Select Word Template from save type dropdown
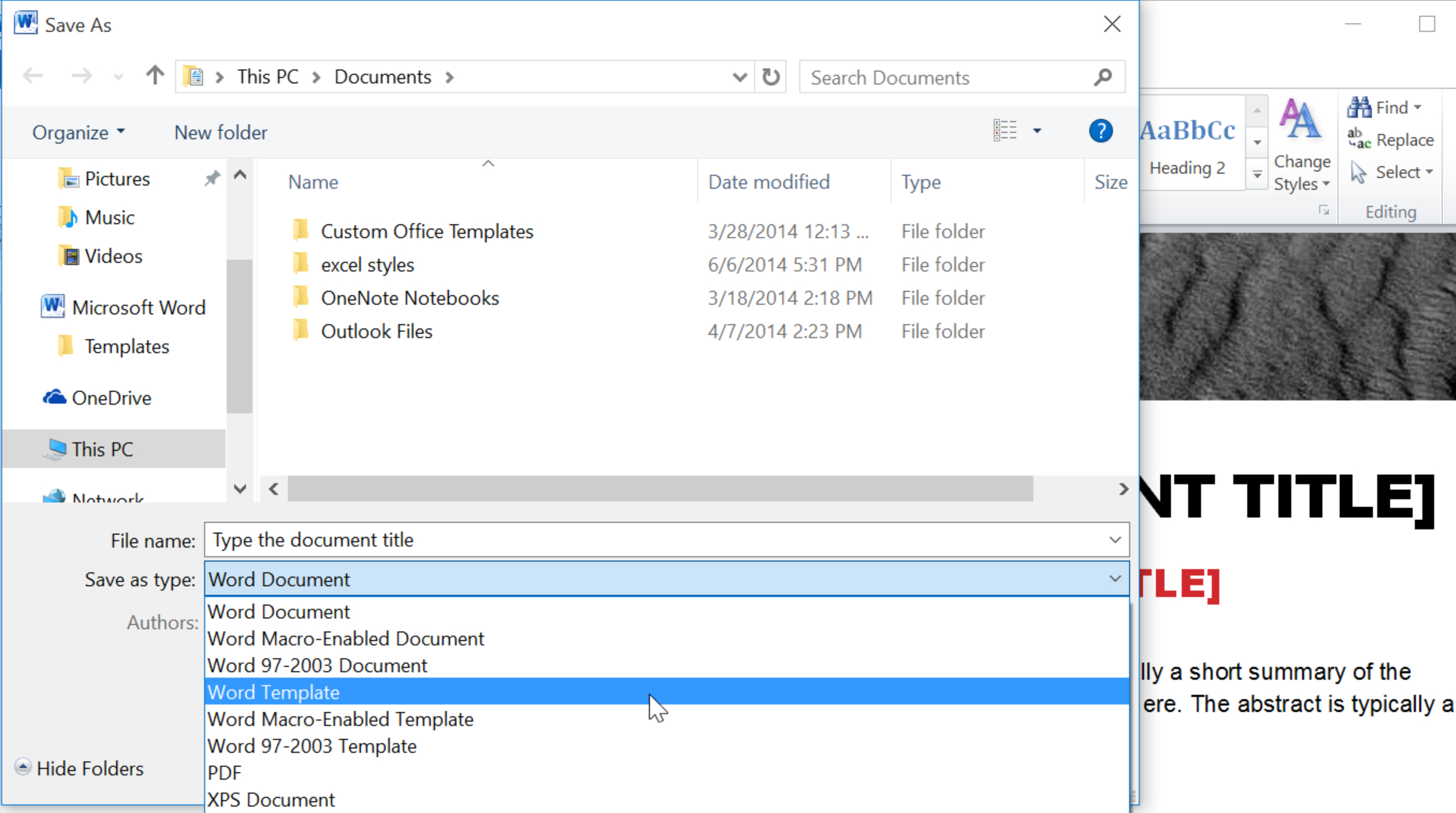1456x813 pixels. (665, 692)
